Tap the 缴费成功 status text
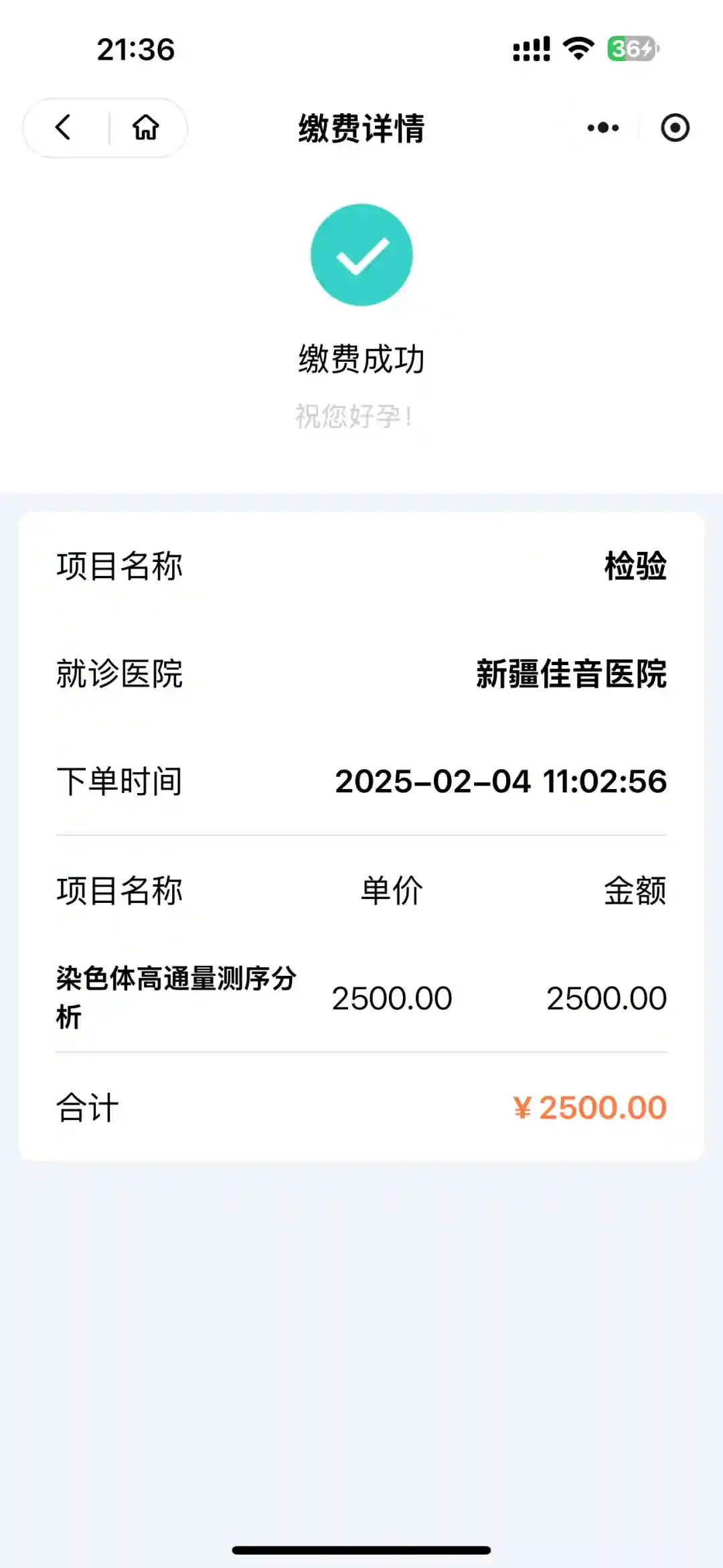The height and width of the screenshot is (1568, 723). (x=361, y=359)
